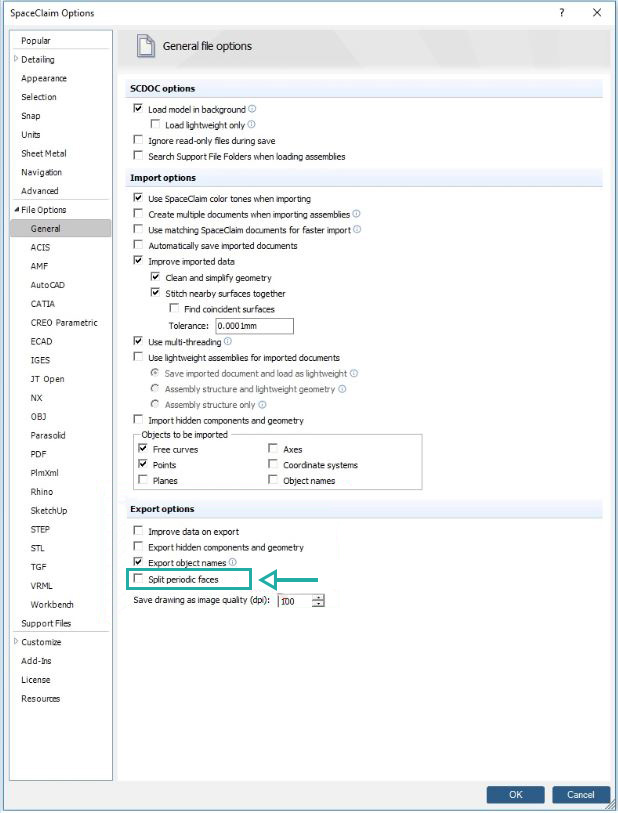Expand the Customize category
The image size is (618, 813).
pos(16,642)
